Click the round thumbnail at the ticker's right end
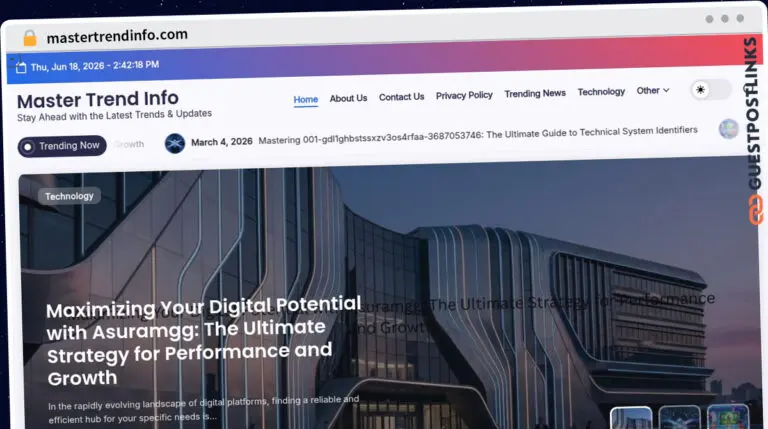This screenshot has height=429, width=768. coord(728,129)
